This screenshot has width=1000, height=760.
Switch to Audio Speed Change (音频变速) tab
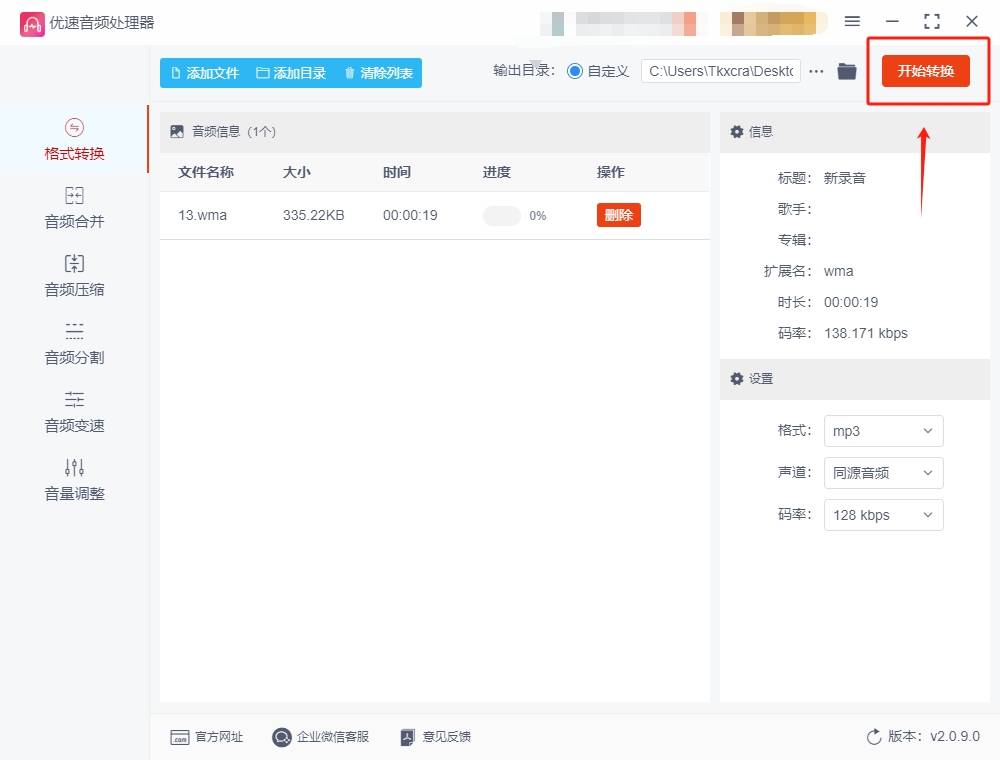tap(74, 413)
